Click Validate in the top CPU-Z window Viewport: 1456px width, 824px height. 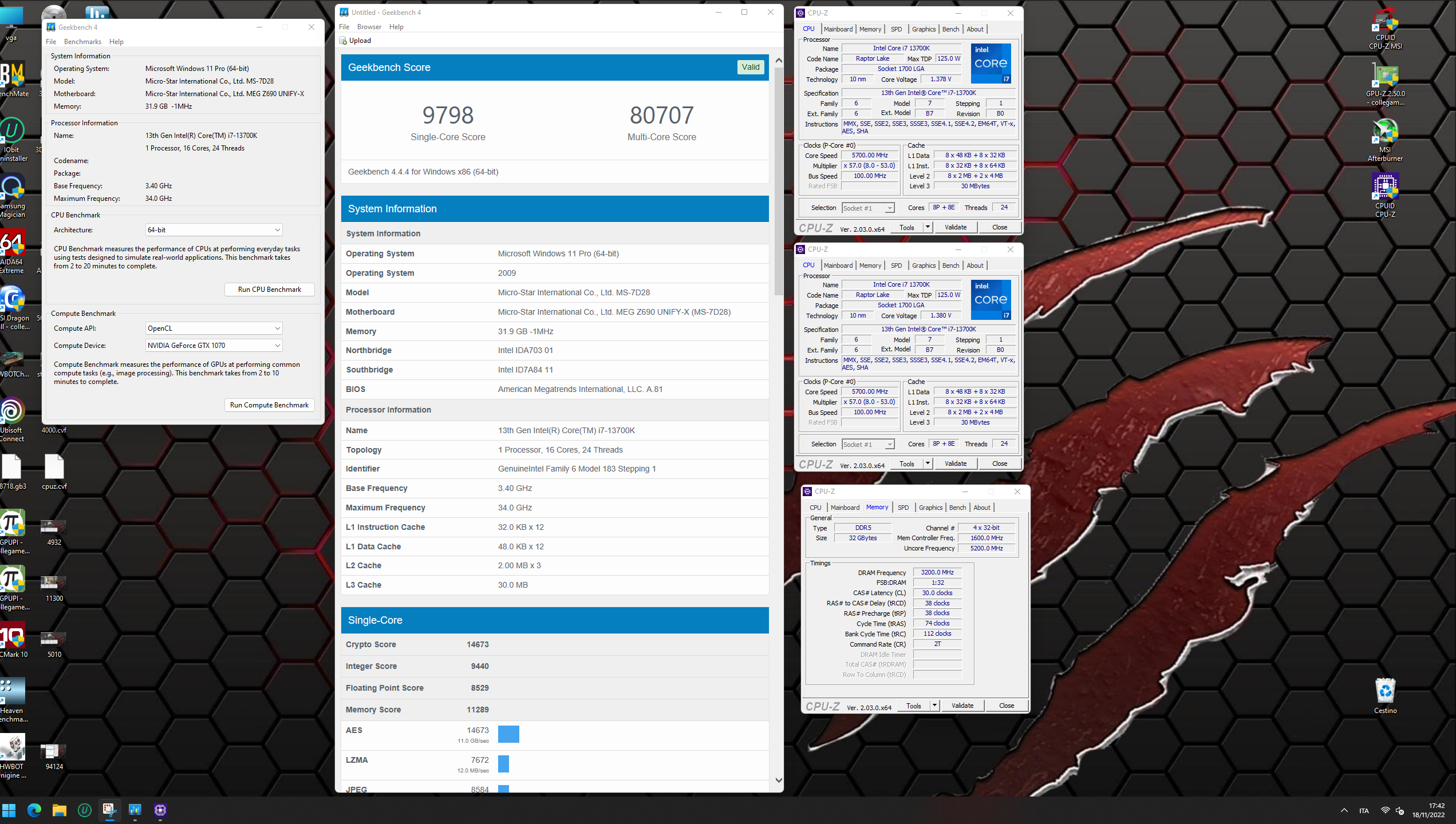pyautogui.click(x=956, y=227)
